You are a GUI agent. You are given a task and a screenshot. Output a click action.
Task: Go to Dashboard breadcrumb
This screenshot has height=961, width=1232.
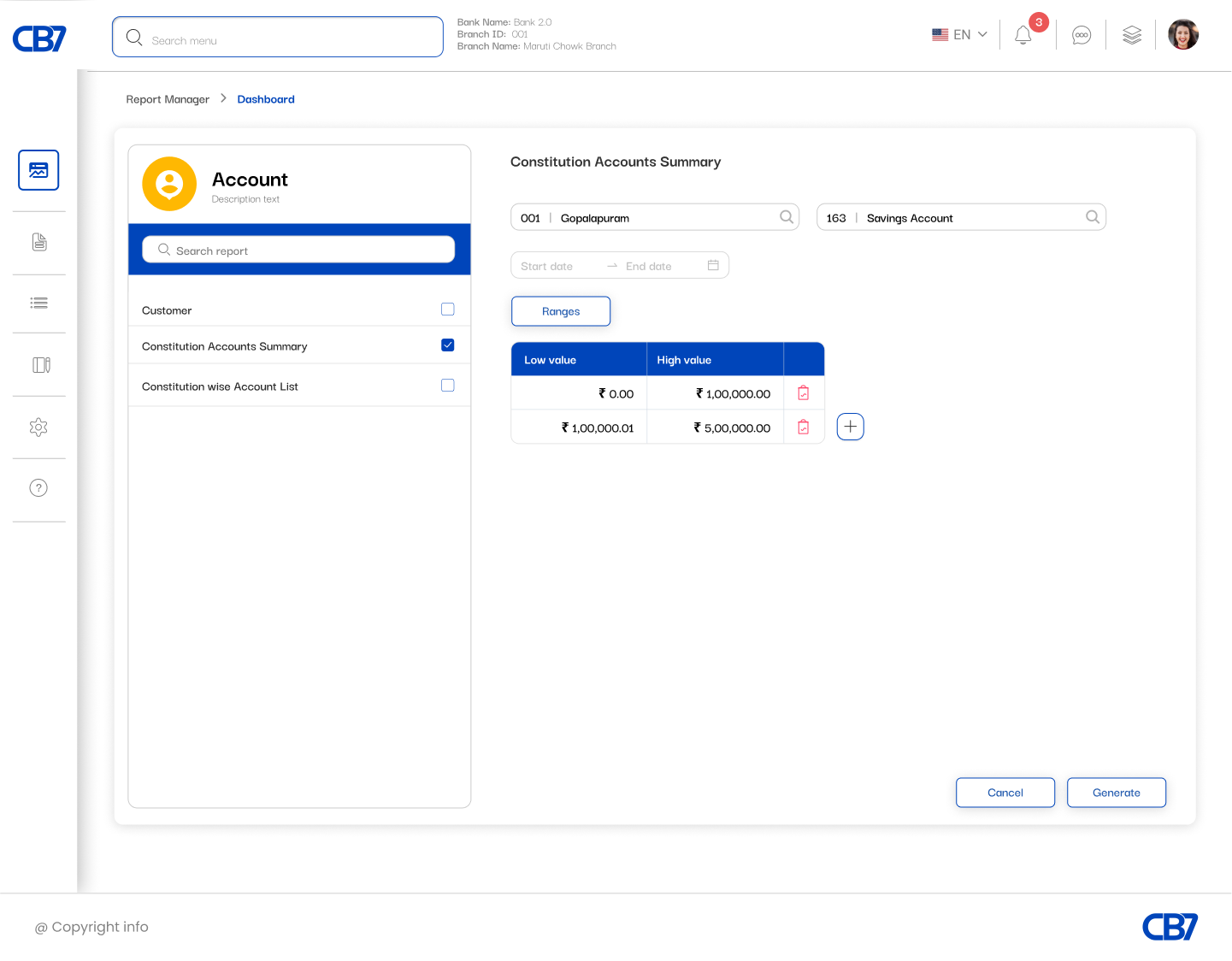pyautogui.click(x=266, y=99)
